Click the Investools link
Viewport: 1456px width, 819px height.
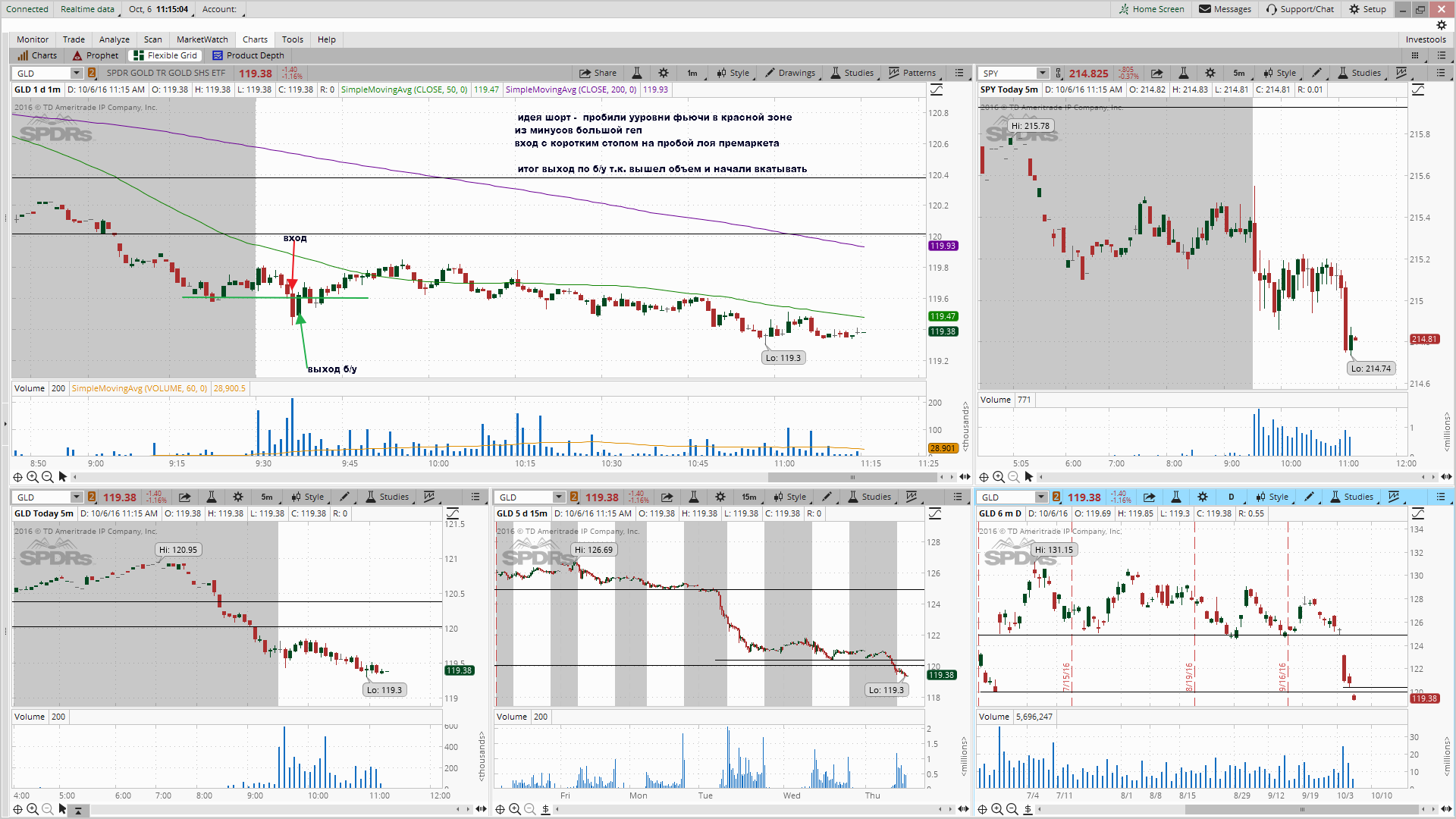tap(1426, 39)
